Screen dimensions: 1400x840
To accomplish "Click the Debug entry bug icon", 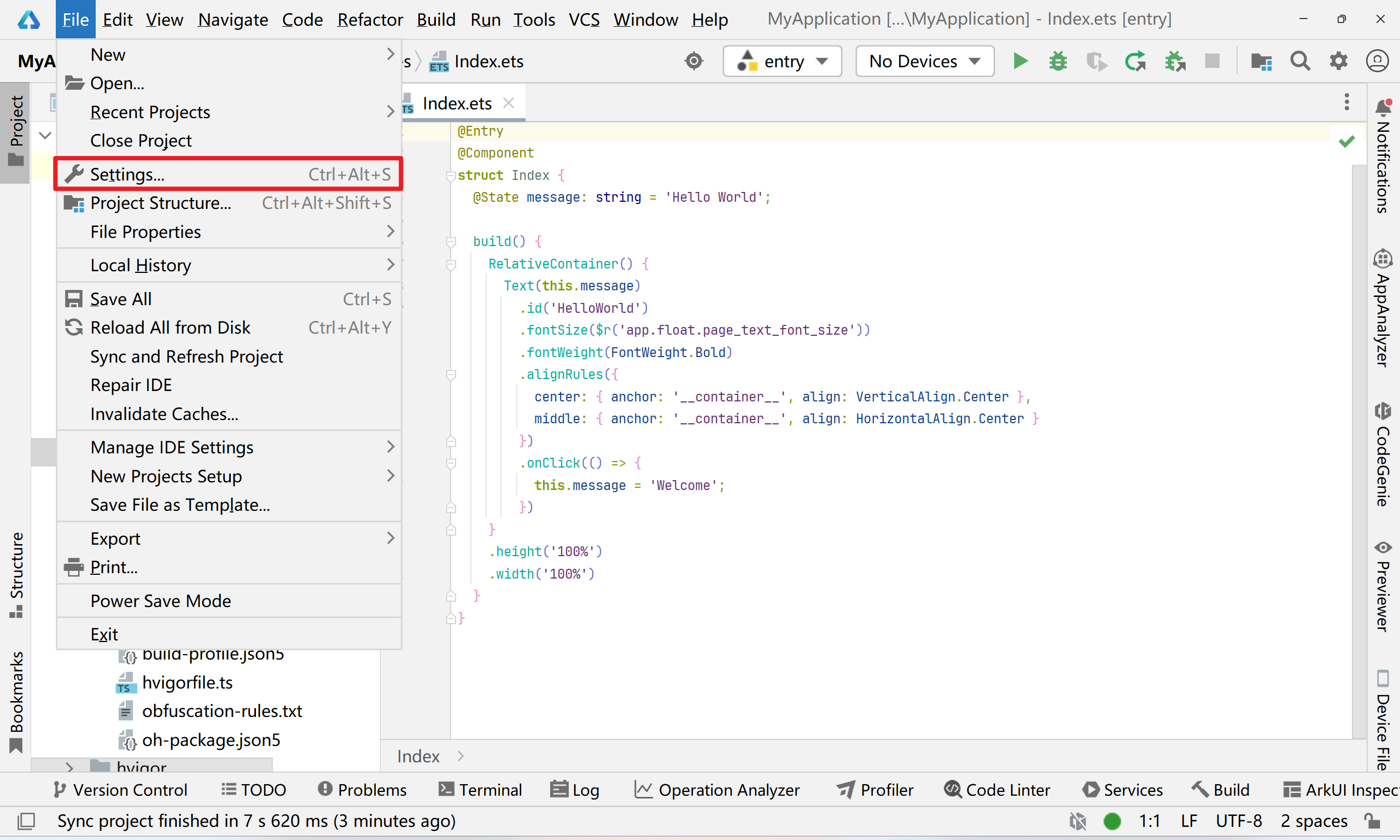I will point(1058,61).
